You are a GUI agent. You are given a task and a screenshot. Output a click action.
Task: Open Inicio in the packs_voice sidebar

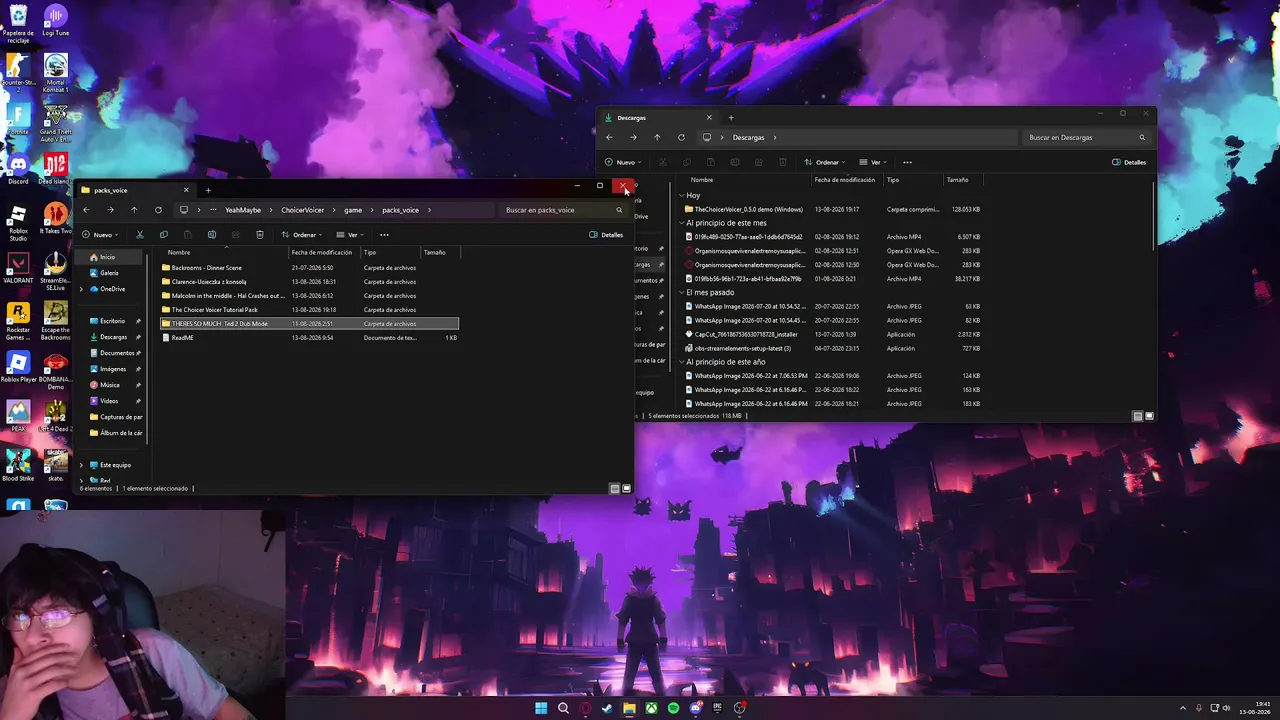108,257
